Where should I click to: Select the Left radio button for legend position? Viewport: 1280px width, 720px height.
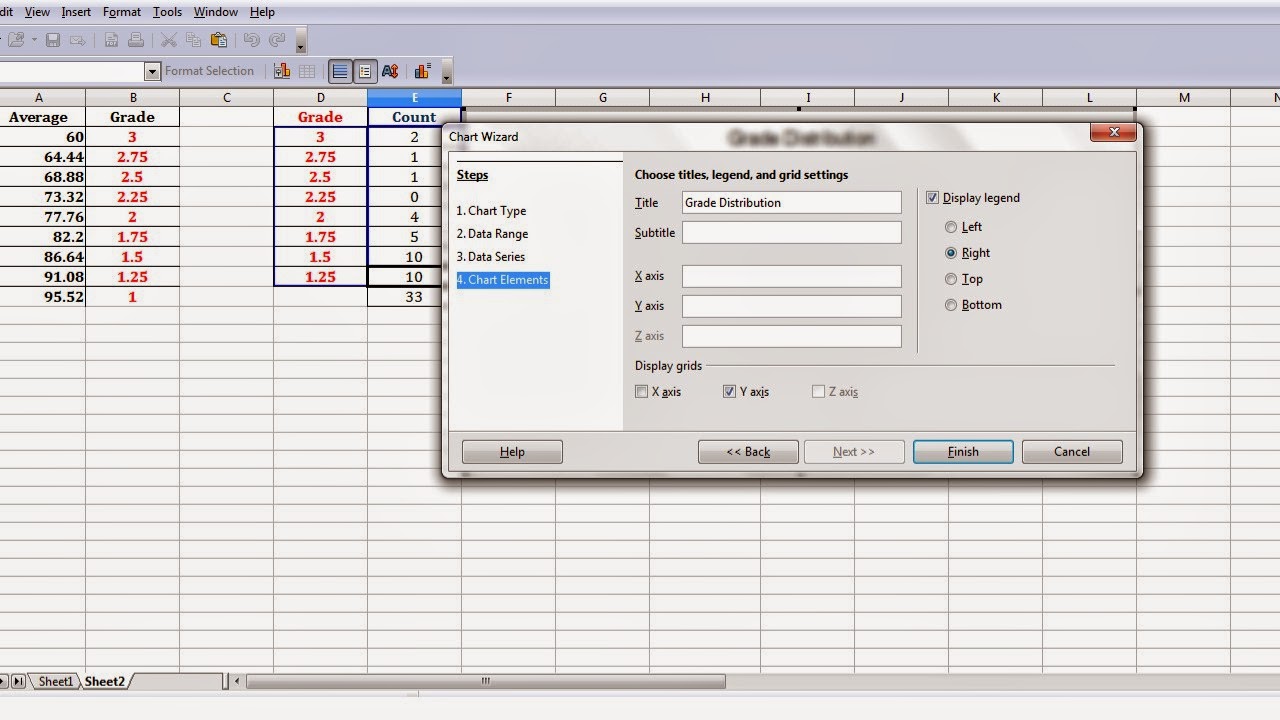[951, 227]
